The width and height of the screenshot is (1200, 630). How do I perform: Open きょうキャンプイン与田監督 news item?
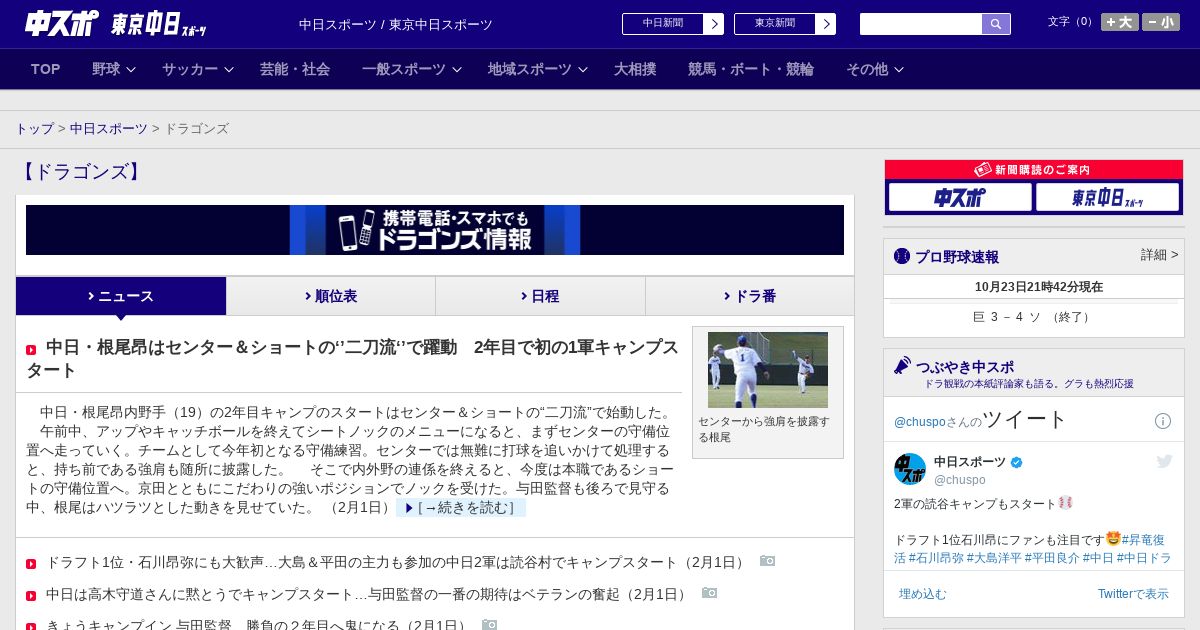coord(256,625)
